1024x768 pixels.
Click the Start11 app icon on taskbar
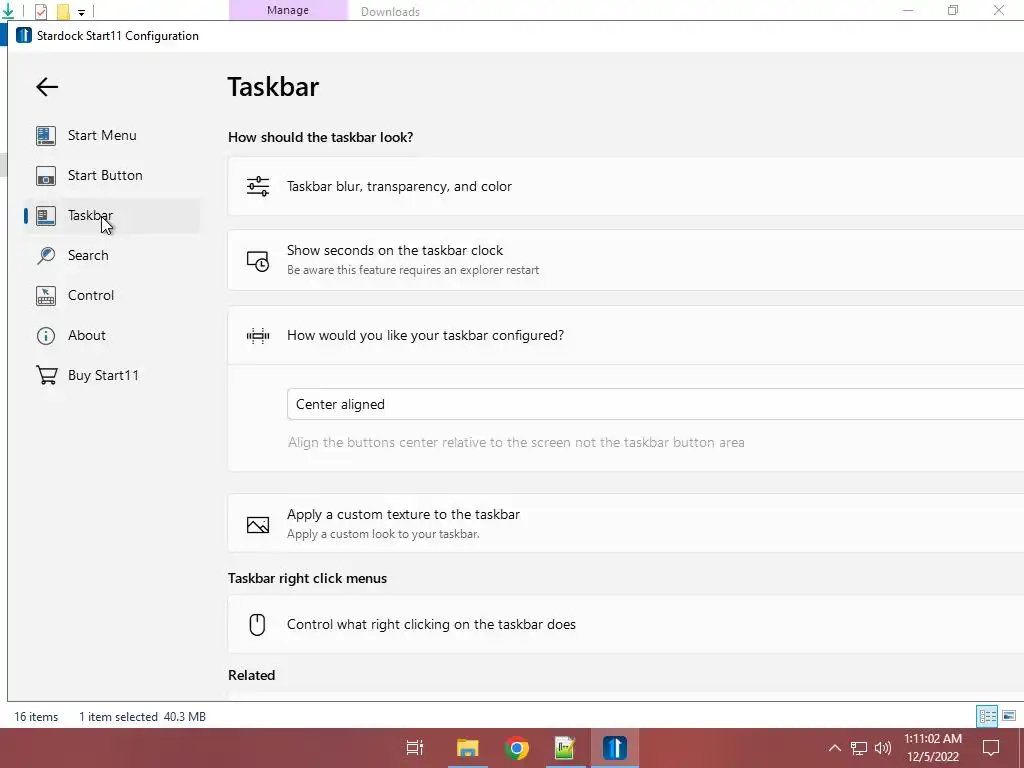[615, 748]
